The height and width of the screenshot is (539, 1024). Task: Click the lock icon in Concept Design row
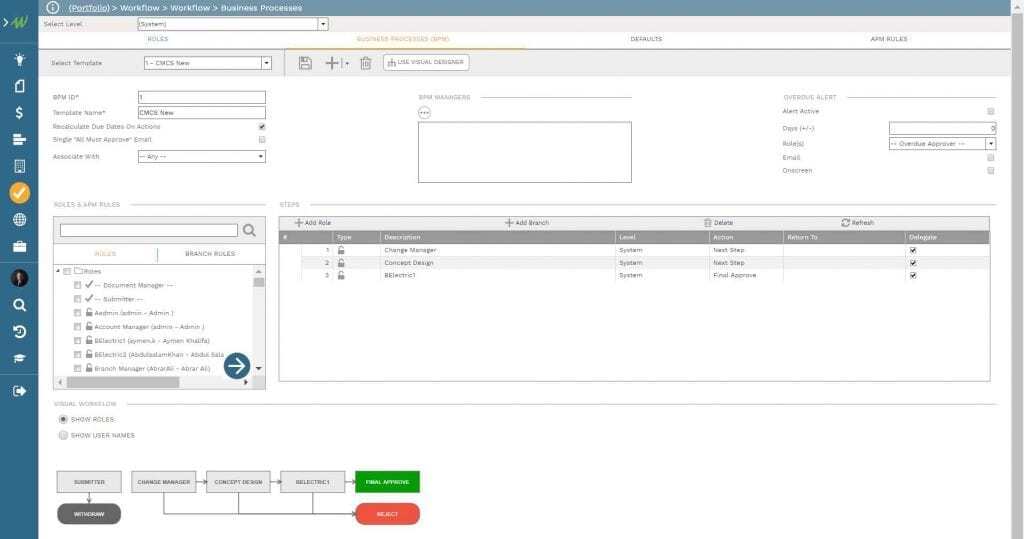point(341,263)
